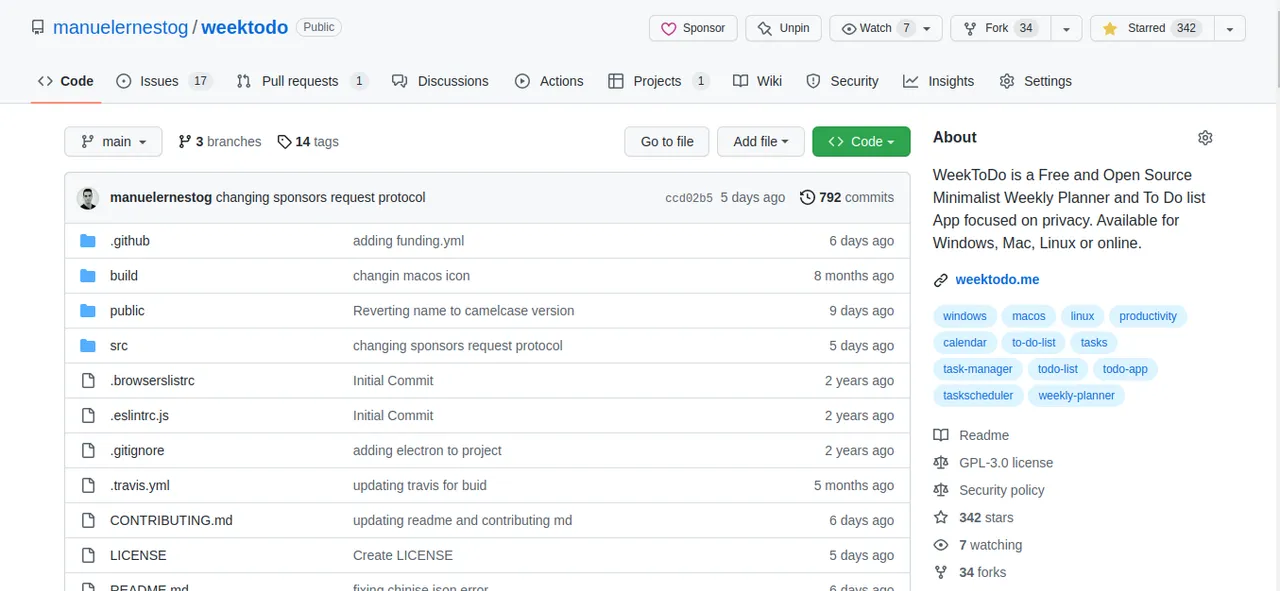The width and height of the screenshot is (1280, 591).
Task: Click the manuelernestog avatar in commit header
Action: [x=88, y=197]
